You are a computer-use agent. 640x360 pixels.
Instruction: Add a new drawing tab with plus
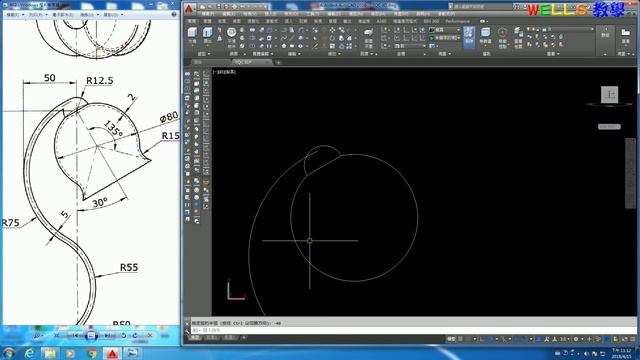click(278, 62)
